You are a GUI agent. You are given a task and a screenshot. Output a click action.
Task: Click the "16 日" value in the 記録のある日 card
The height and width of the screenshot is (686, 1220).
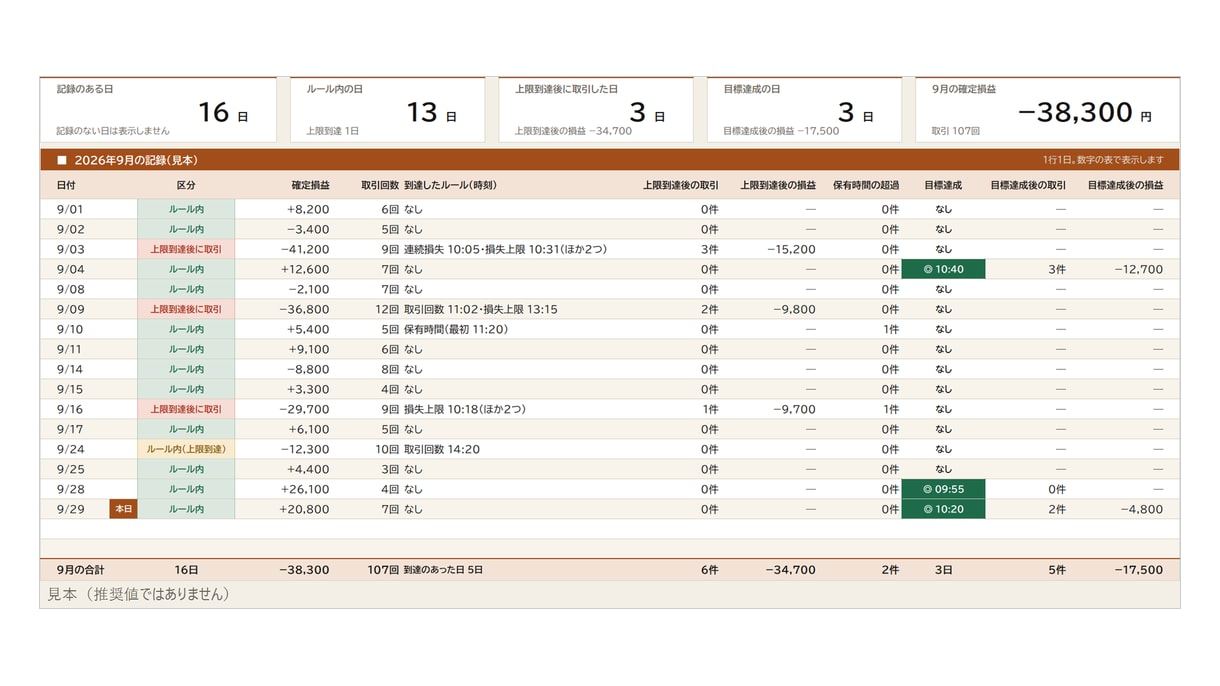[222, 112]
